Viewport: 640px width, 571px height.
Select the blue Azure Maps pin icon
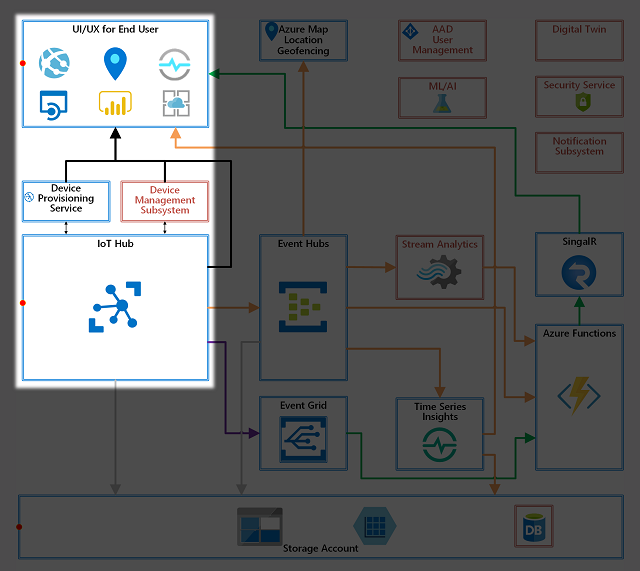point(115,64)
